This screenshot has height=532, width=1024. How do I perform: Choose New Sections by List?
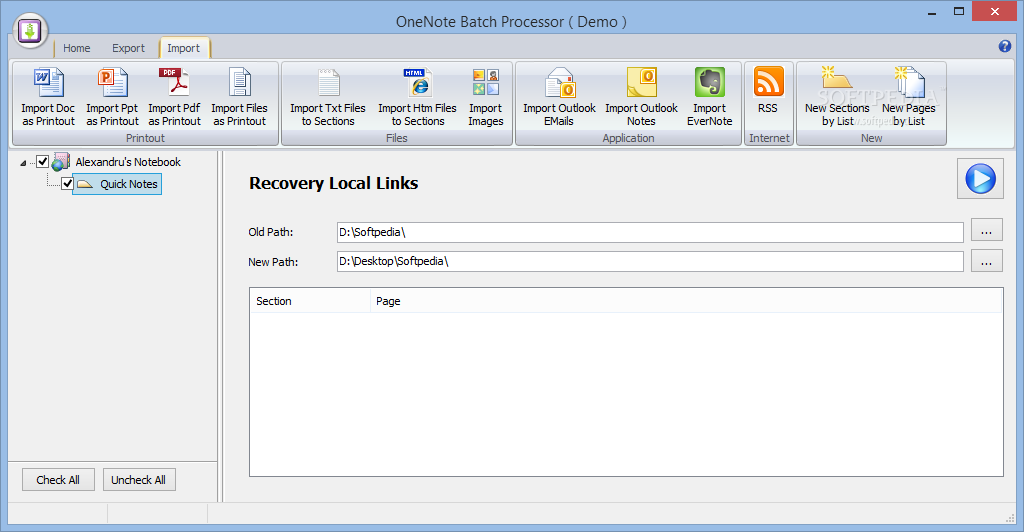tap(837, 97)
